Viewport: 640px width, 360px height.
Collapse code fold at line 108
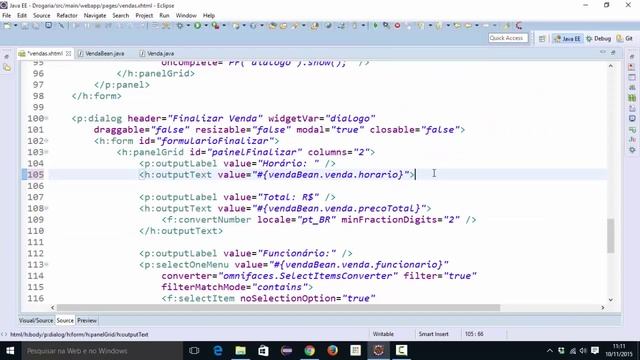[x=47, y=208]
